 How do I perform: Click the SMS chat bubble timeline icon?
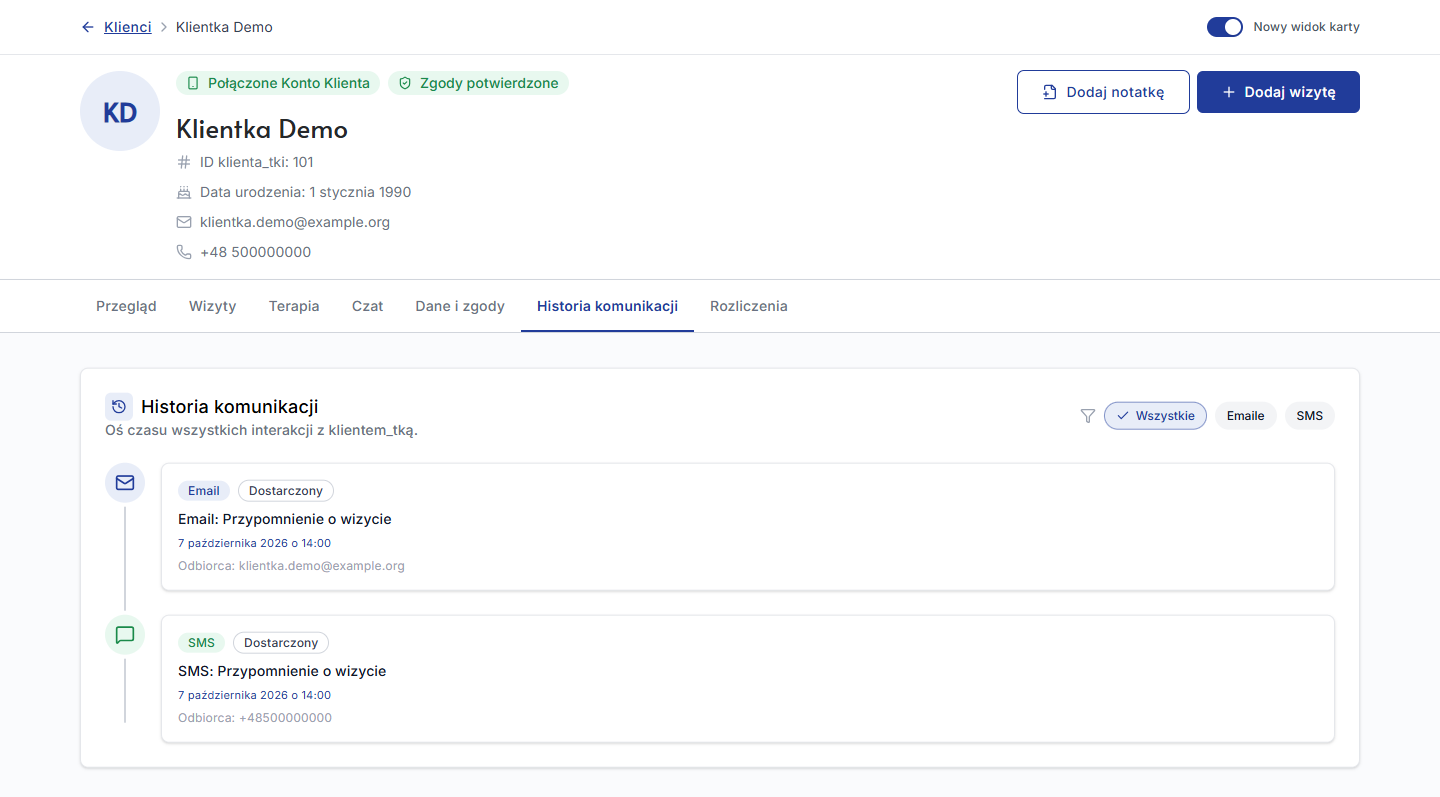pyautogui.click(x=125, y=635)
